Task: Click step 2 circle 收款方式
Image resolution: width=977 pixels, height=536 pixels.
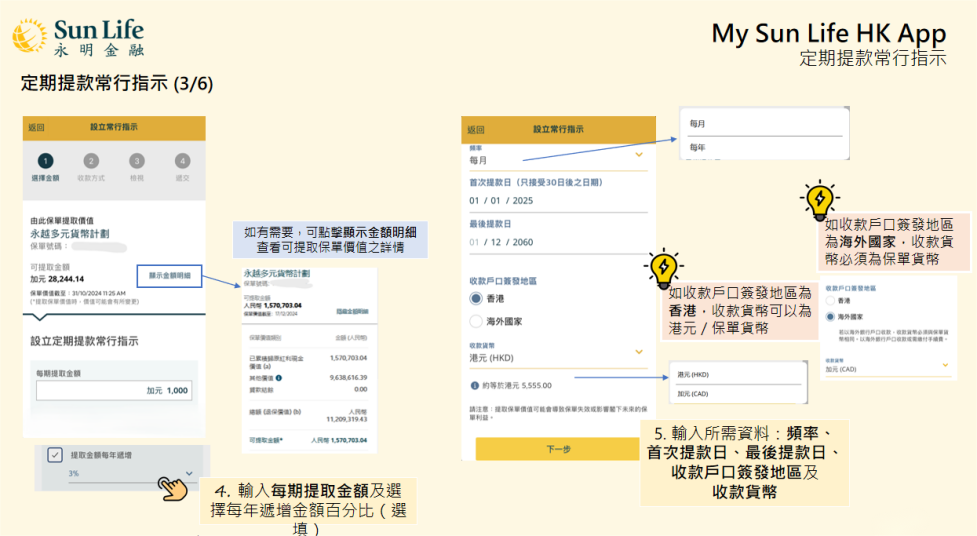Action: [91, 161]
